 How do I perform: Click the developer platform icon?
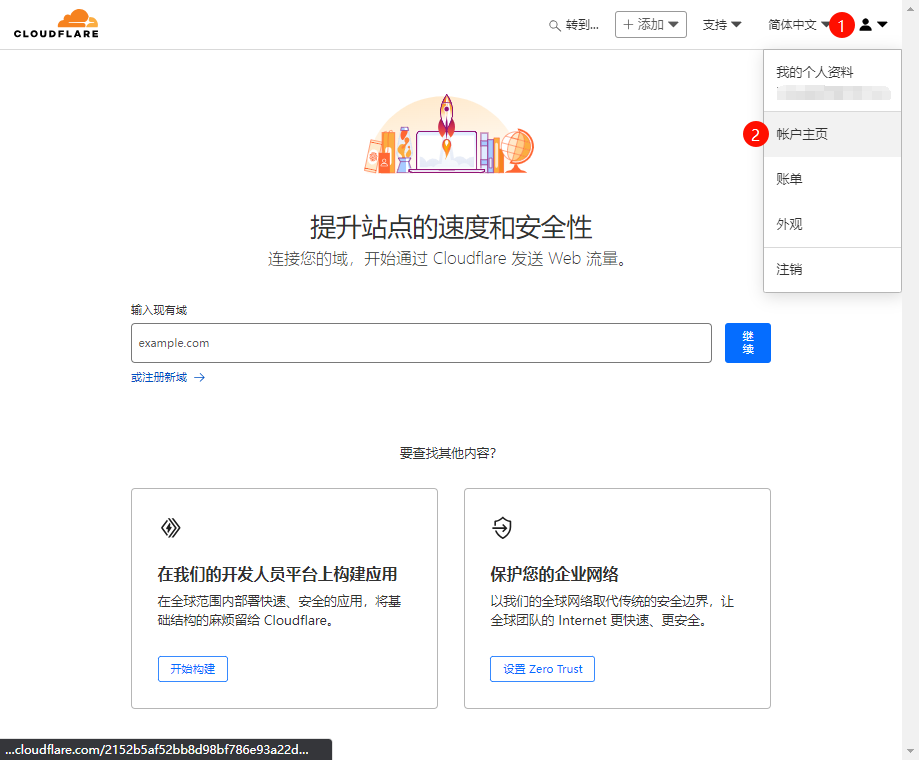[170, 528]
